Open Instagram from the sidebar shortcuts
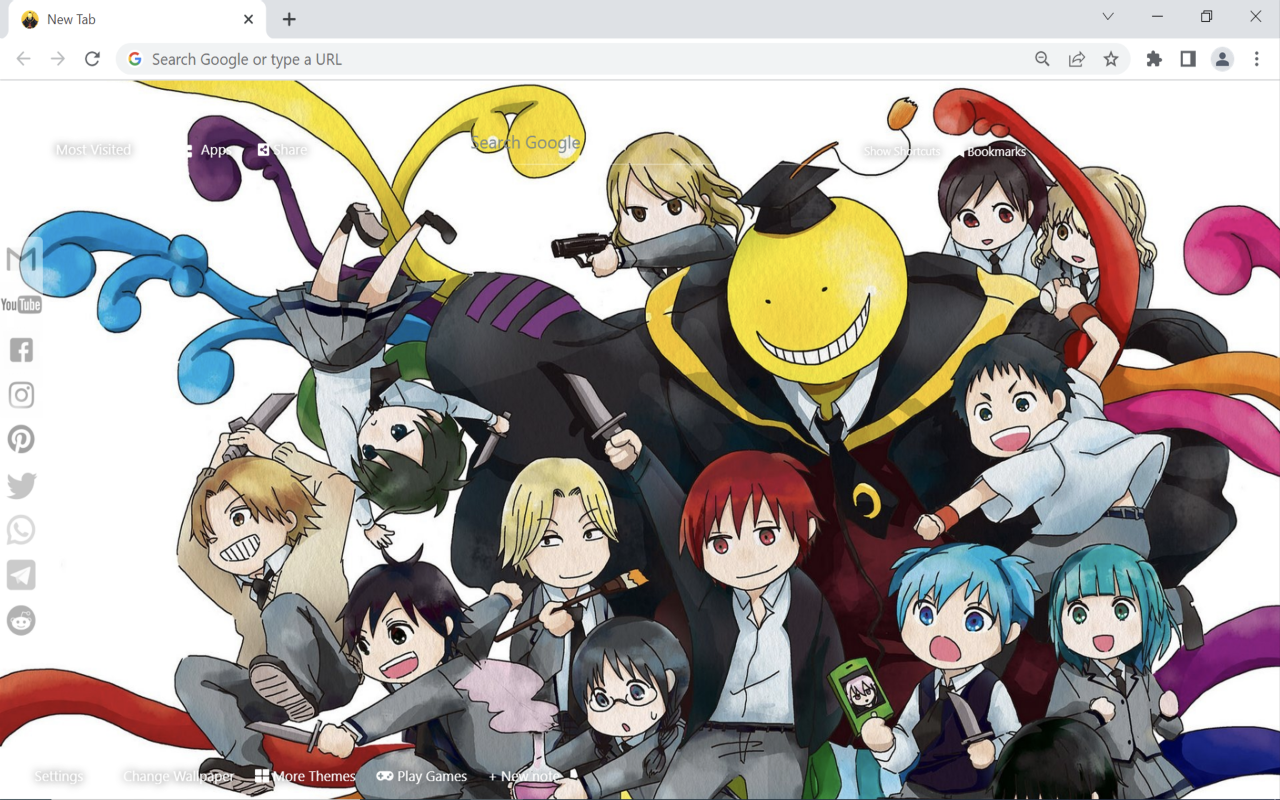Screen dimensions: 1280x800 (21, 395)
